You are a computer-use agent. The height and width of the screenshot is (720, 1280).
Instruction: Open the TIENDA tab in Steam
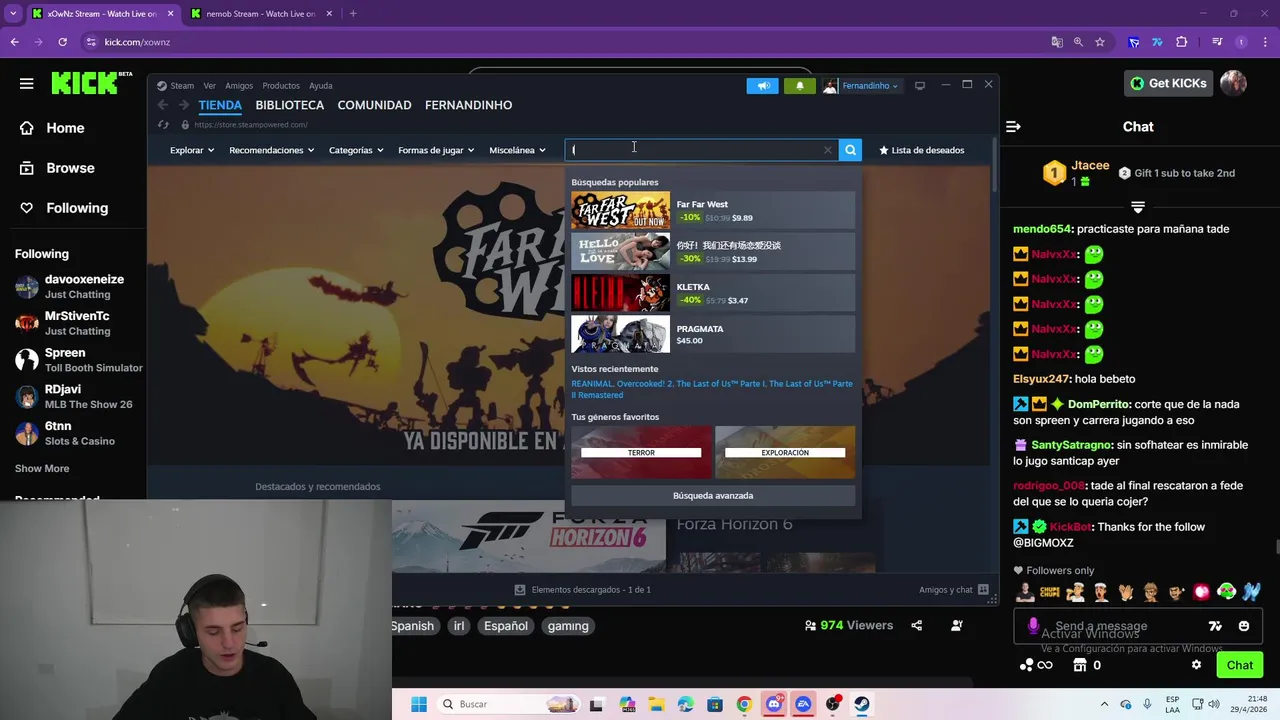coord(220,105)
